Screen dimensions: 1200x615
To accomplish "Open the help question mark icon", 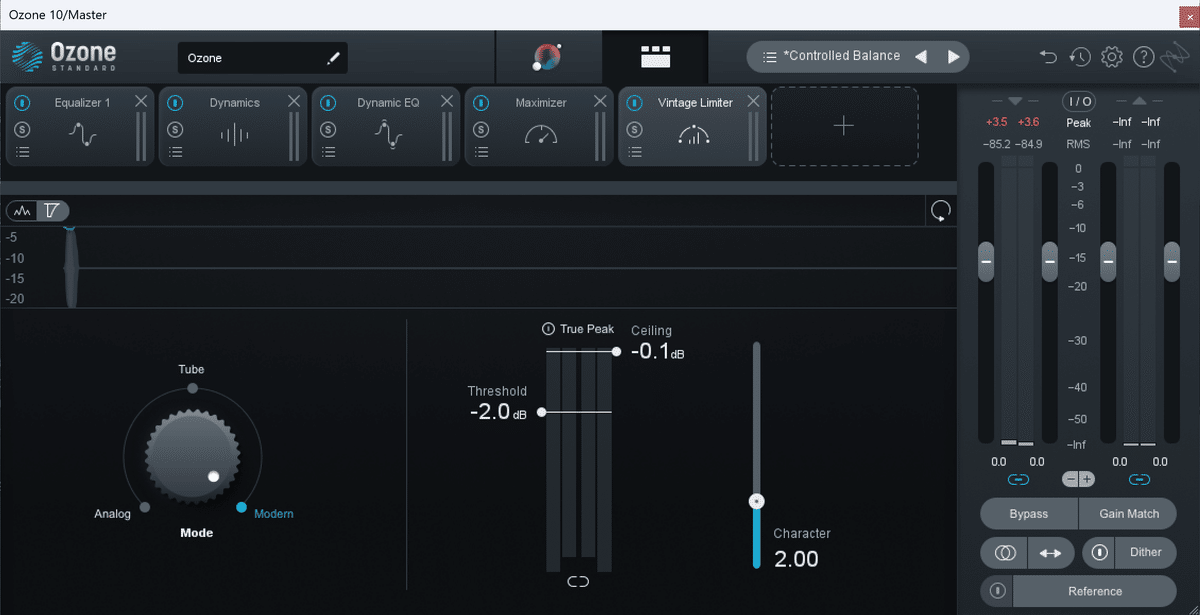I will pos(1143,57).
